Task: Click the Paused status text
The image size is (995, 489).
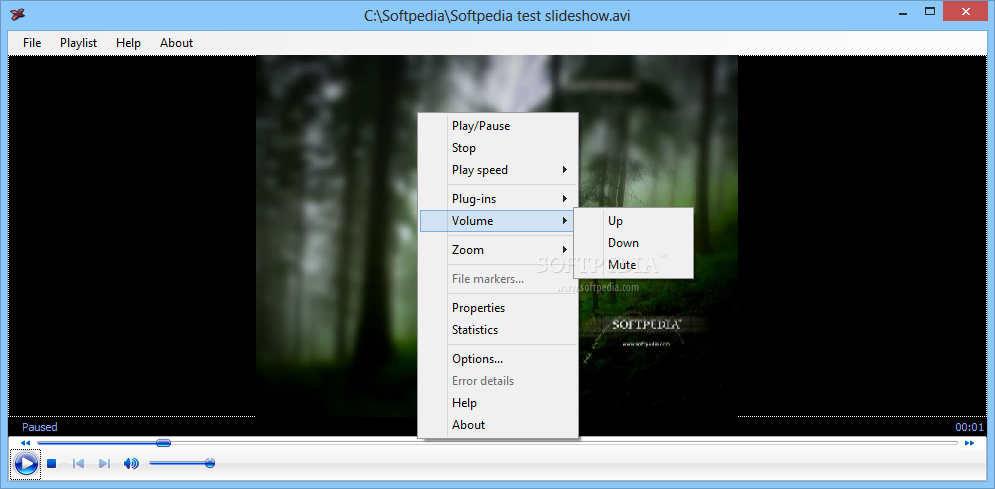Action: click(39, 427)
